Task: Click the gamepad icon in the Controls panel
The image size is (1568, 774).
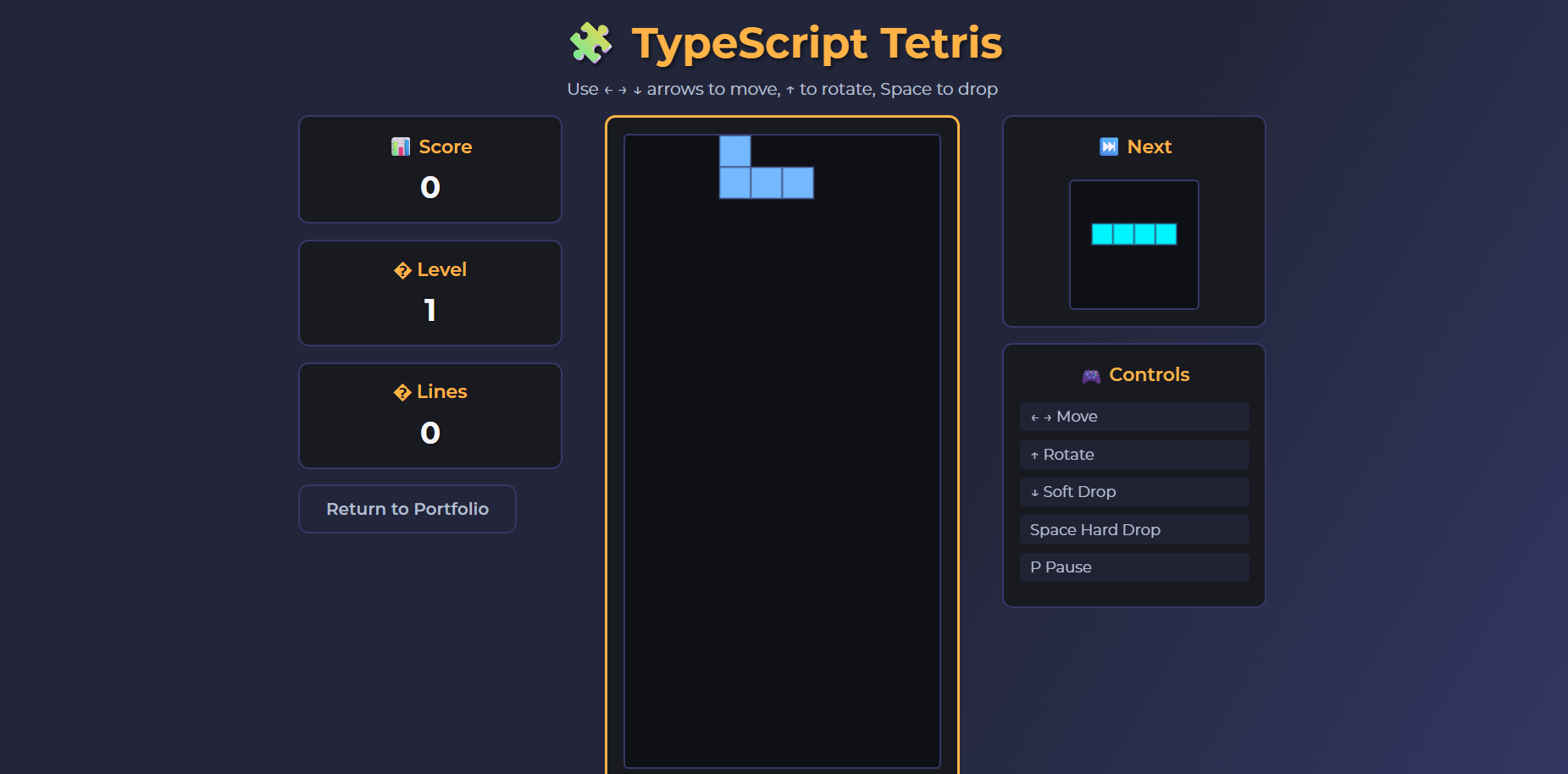Action: [x=1092, y=374]
